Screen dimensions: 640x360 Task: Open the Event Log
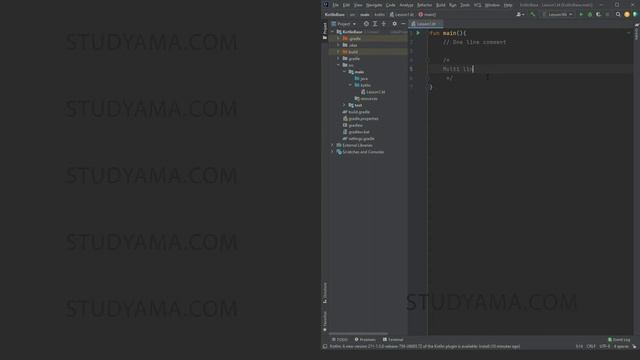tap(619, 340)
